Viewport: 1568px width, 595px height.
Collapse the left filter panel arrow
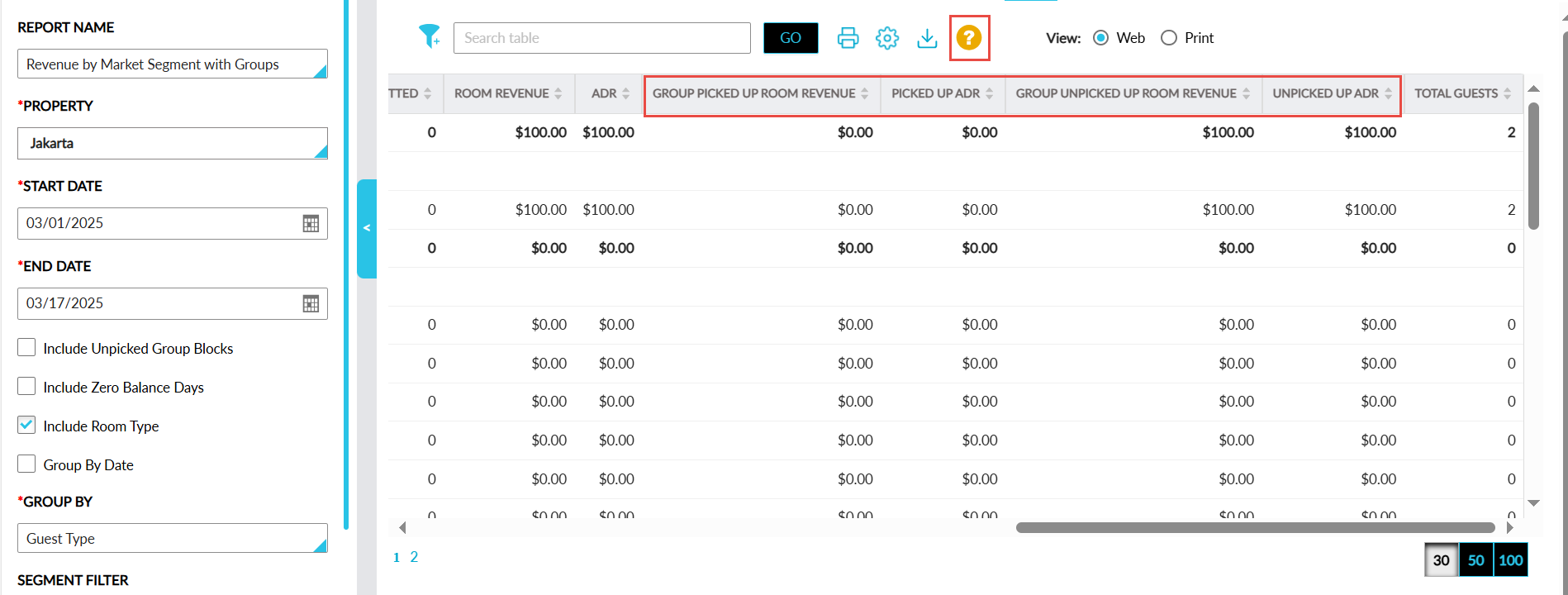pyautogui.click(x=367, y=228)
